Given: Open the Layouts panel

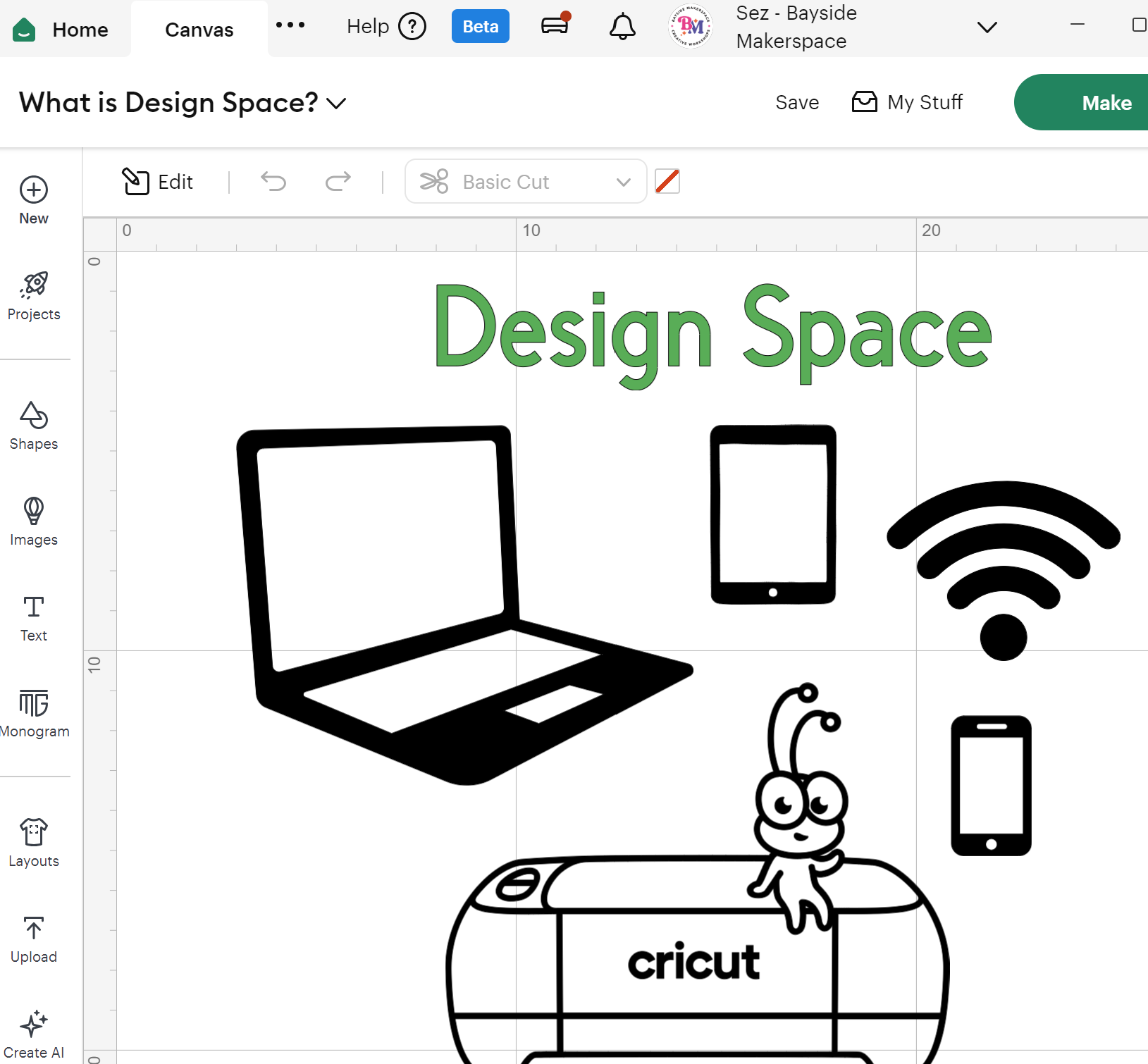Looking at the screenshot, I should click(x=34, y=843).
